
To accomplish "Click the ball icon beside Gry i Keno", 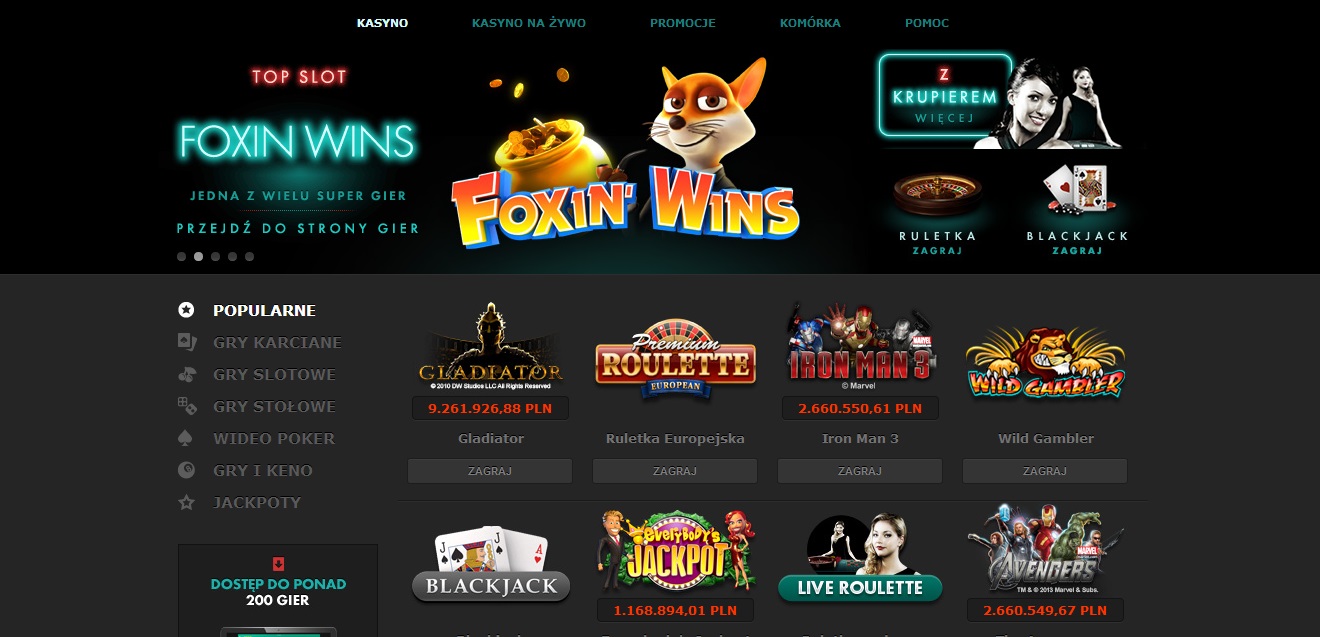I will click(186, 470).
